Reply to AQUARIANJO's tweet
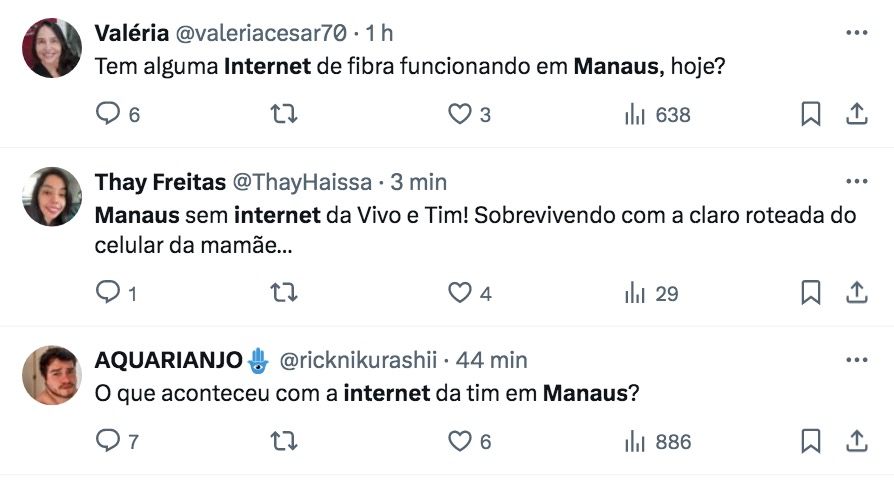 pyautogui.click(x=107, y=441)
